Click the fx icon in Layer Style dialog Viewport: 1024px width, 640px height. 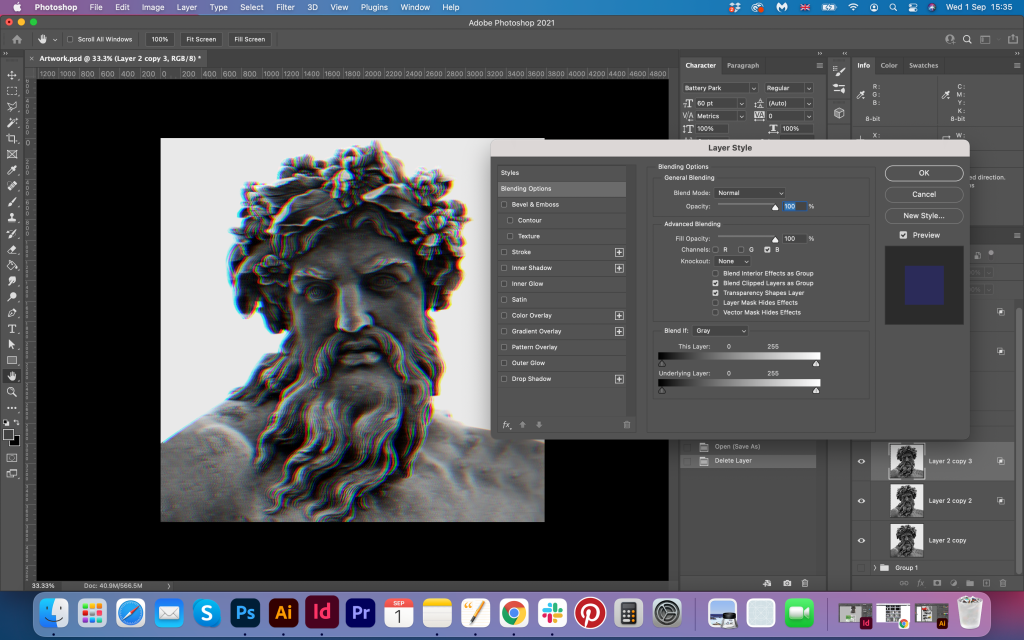507,425
